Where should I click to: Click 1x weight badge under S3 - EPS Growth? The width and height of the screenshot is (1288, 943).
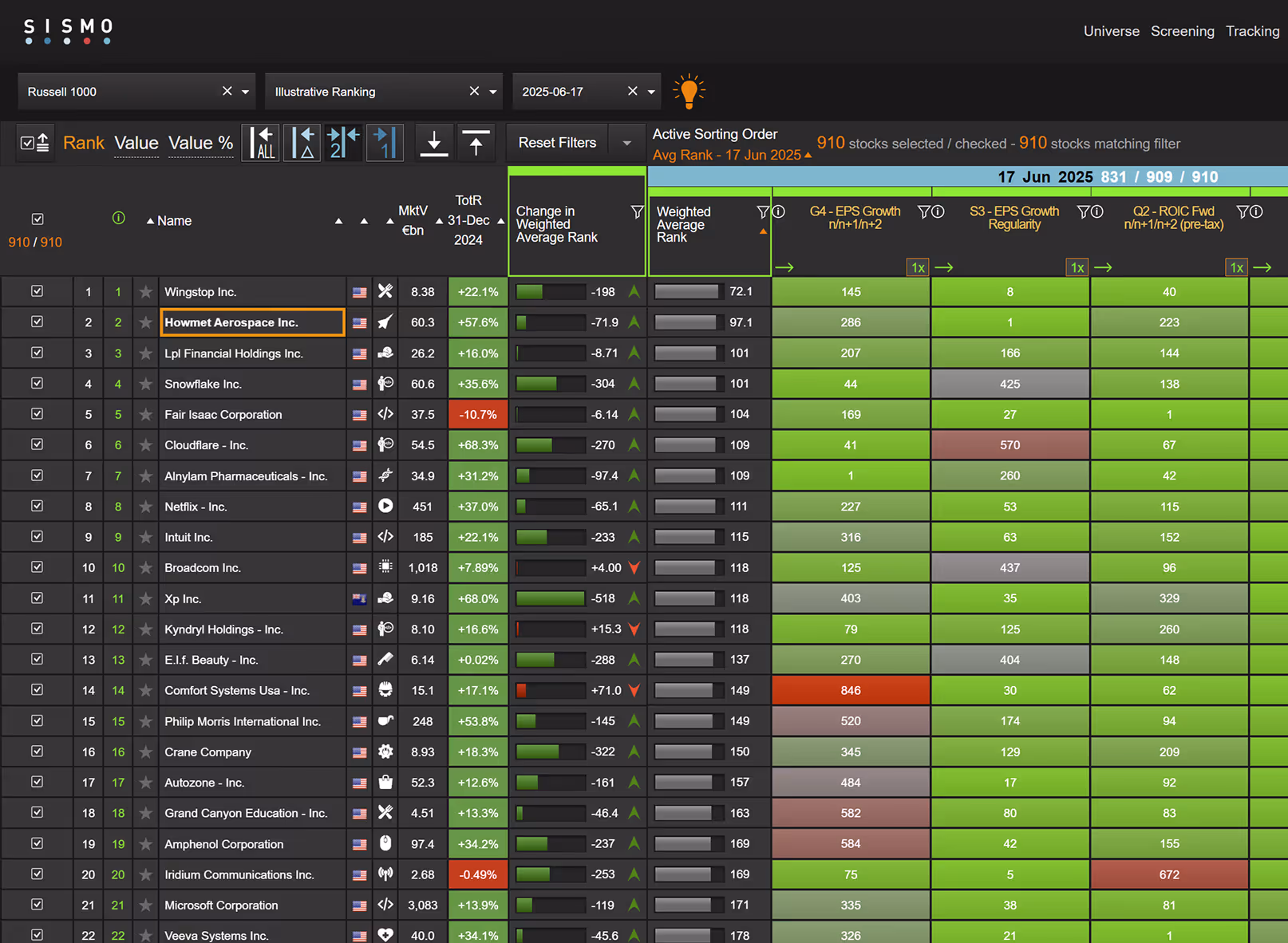point(1077,267)
